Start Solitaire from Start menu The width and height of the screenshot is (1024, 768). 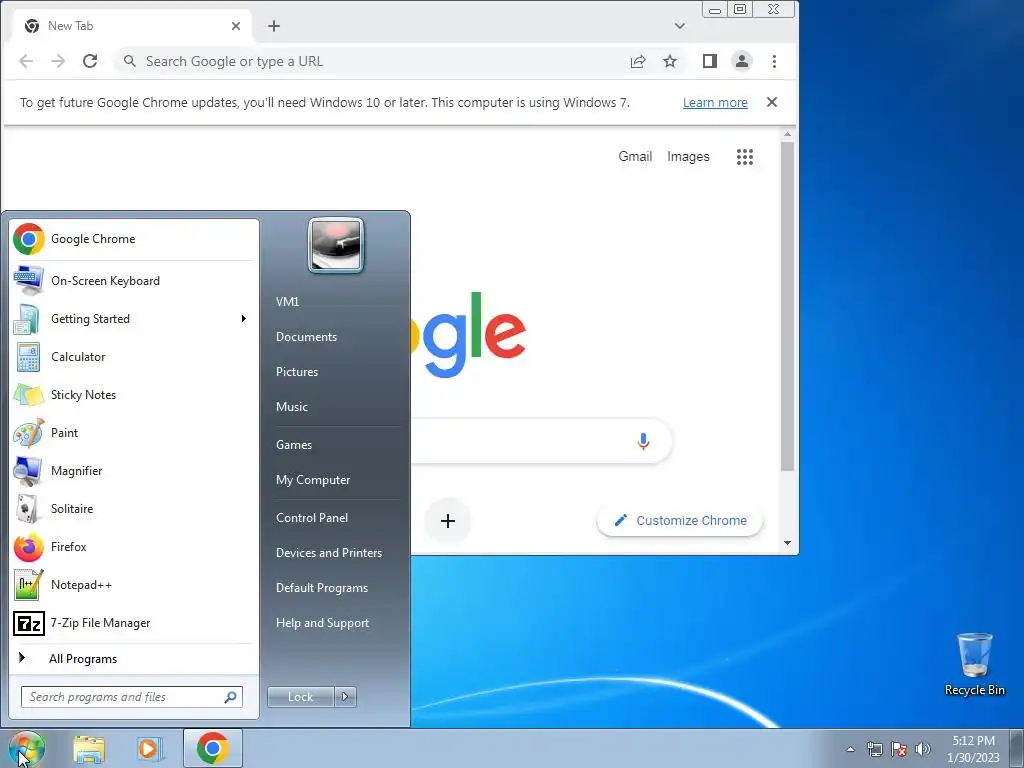[133, 508]
